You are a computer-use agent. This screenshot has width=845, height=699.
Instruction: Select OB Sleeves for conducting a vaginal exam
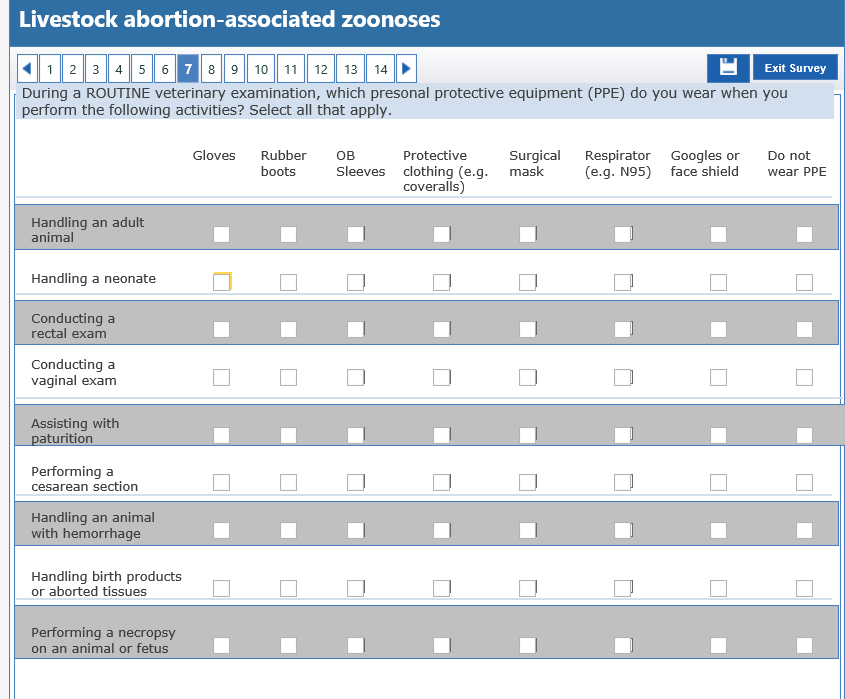355,377
